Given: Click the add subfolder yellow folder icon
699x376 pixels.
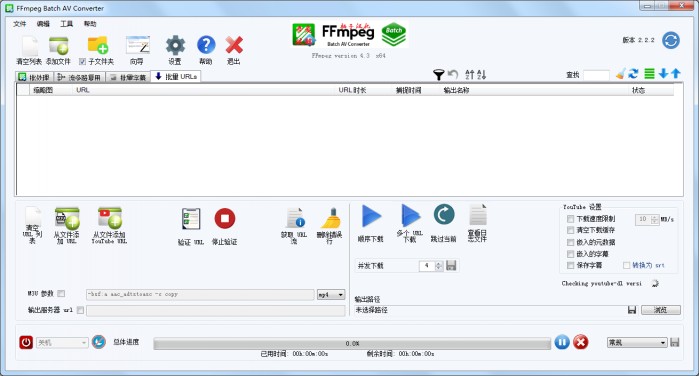Looking at the screenshot, I should (98, 45).
